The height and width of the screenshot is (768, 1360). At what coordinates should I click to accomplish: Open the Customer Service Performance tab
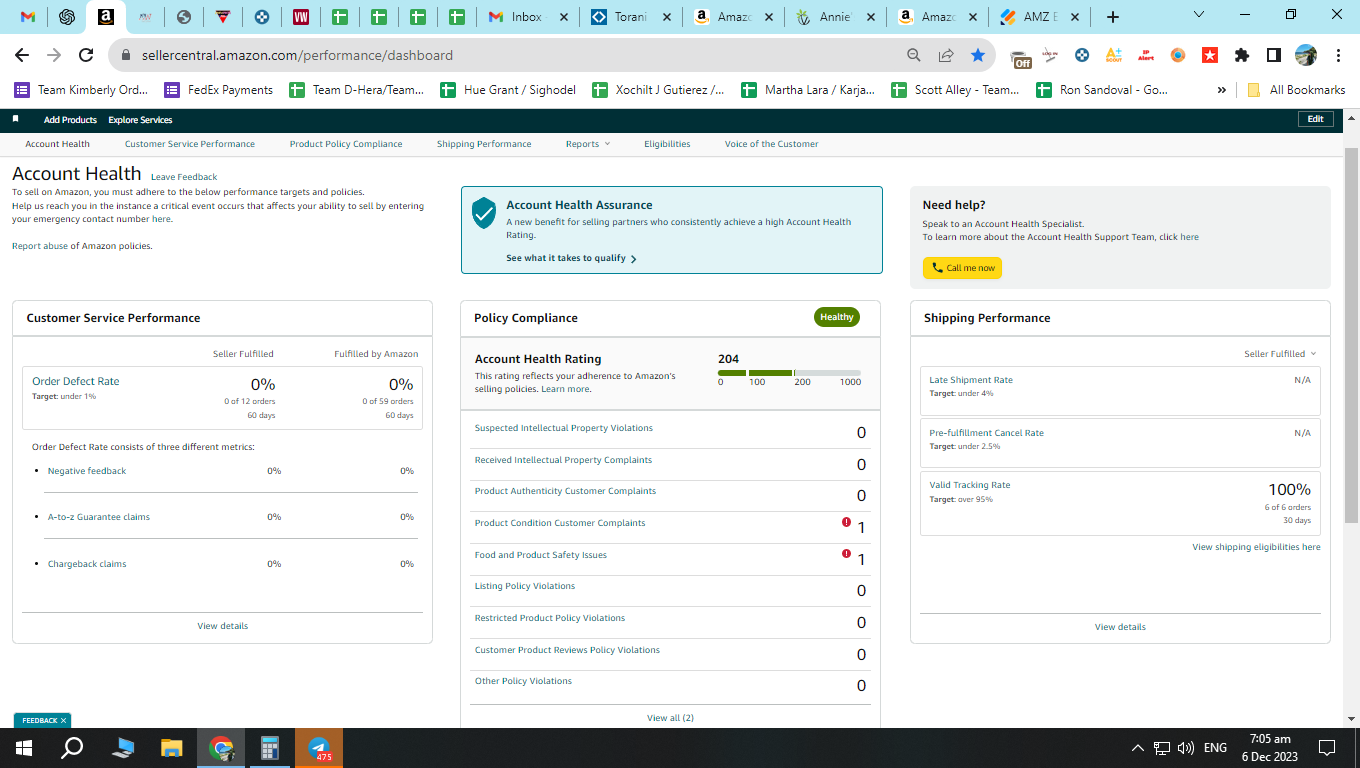[190, 144]
